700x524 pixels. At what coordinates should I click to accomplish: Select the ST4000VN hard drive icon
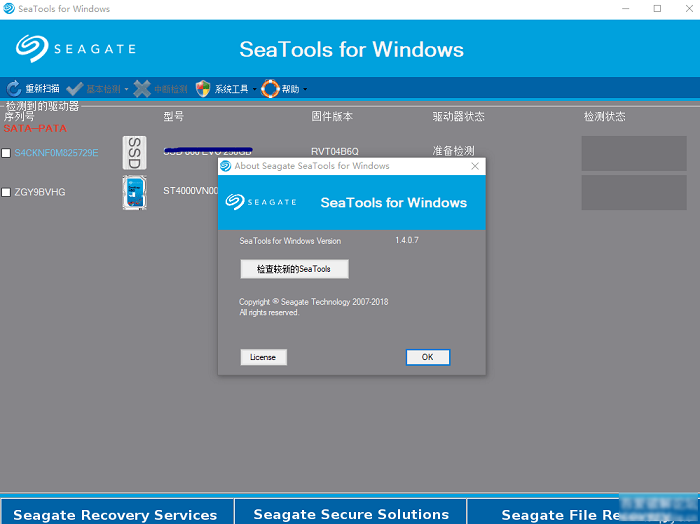pyautogui.click(x=134, y=192)
